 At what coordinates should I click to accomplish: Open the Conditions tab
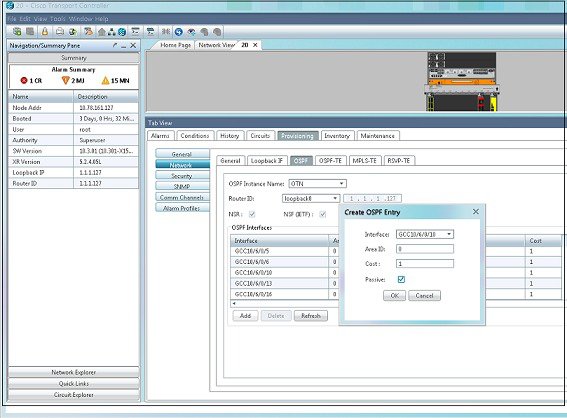195,136
